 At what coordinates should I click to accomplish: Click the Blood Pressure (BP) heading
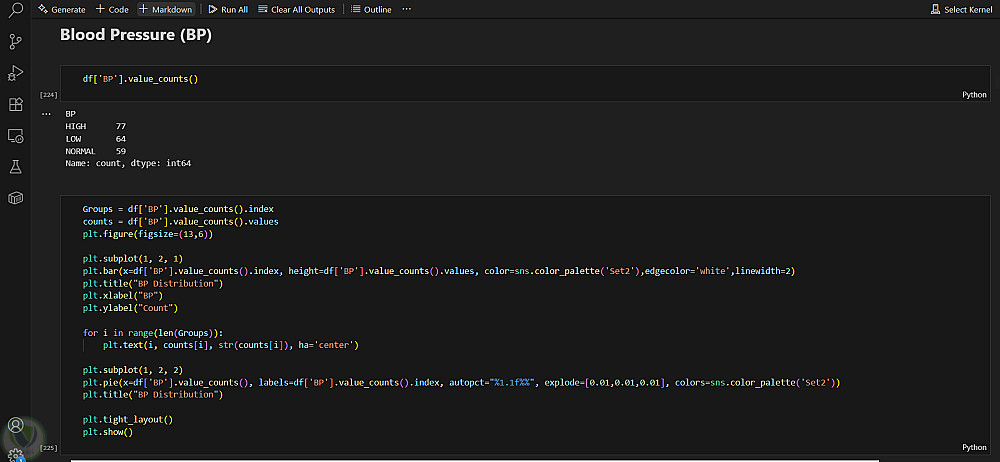135,35
